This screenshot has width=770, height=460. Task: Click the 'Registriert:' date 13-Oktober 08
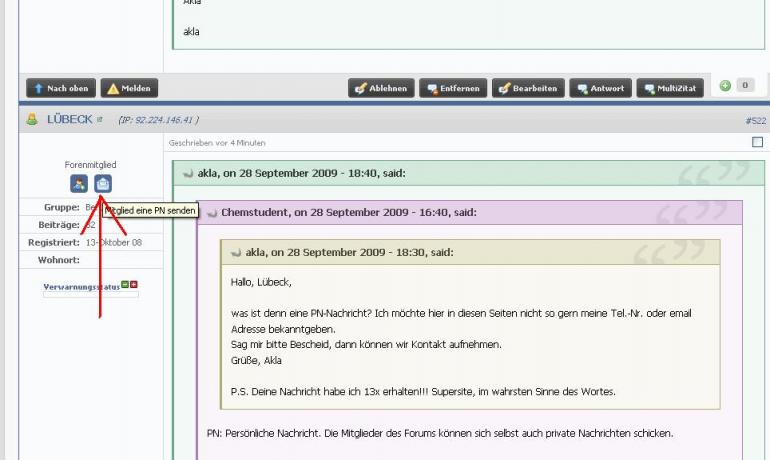[x=114, y=243]
